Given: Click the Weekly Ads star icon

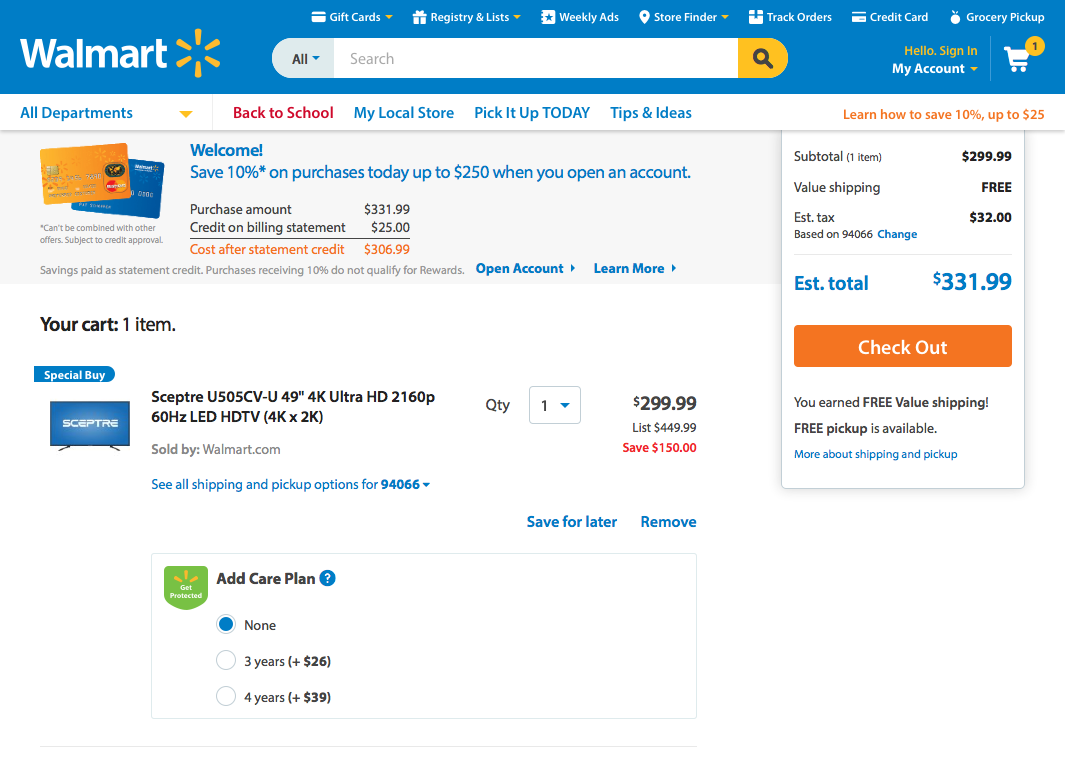Looking at the screenshot, I should [547, 17].
